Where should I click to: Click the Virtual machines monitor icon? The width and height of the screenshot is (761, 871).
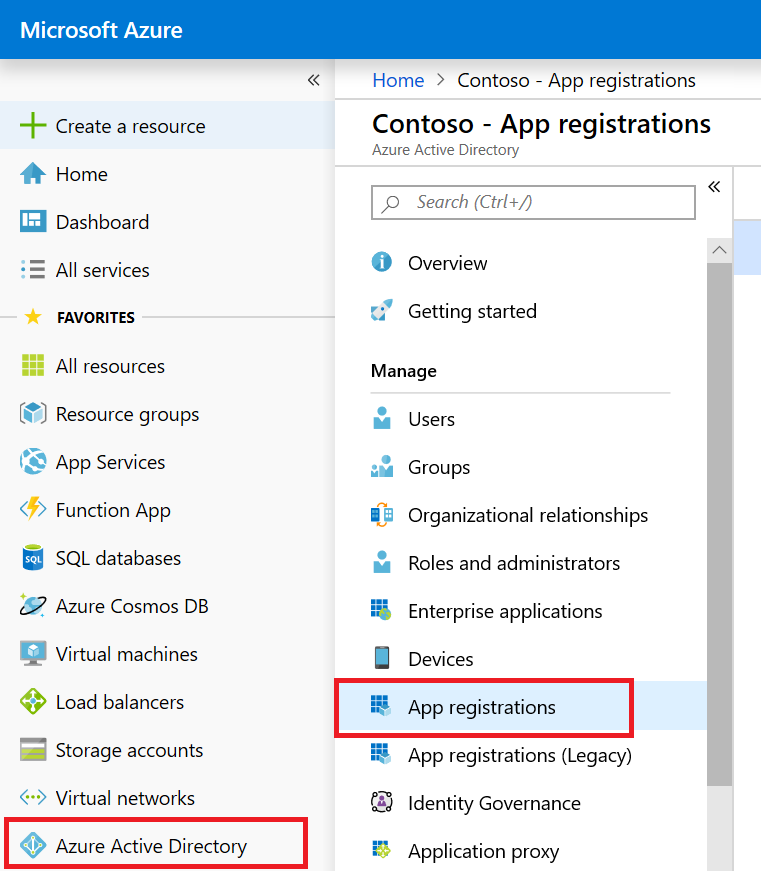point(33,653)
